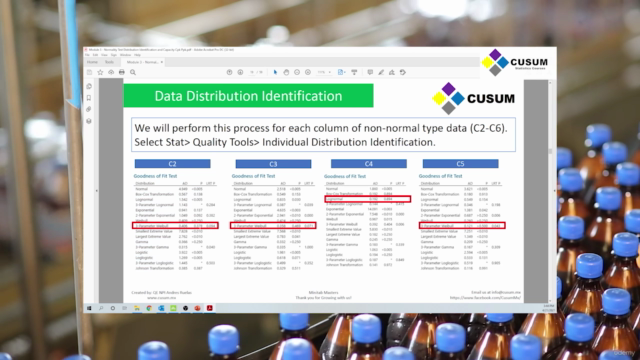Open File Explorer from taskbar
Viewport: 640px width, 360px height.
137,308
